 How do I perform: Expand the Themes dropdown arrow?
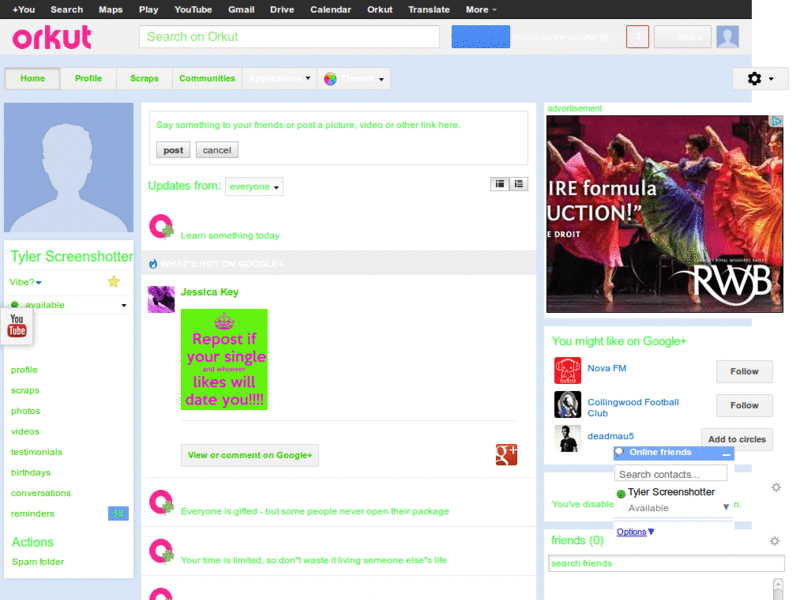pyautogui.click(x=381, y=79)
